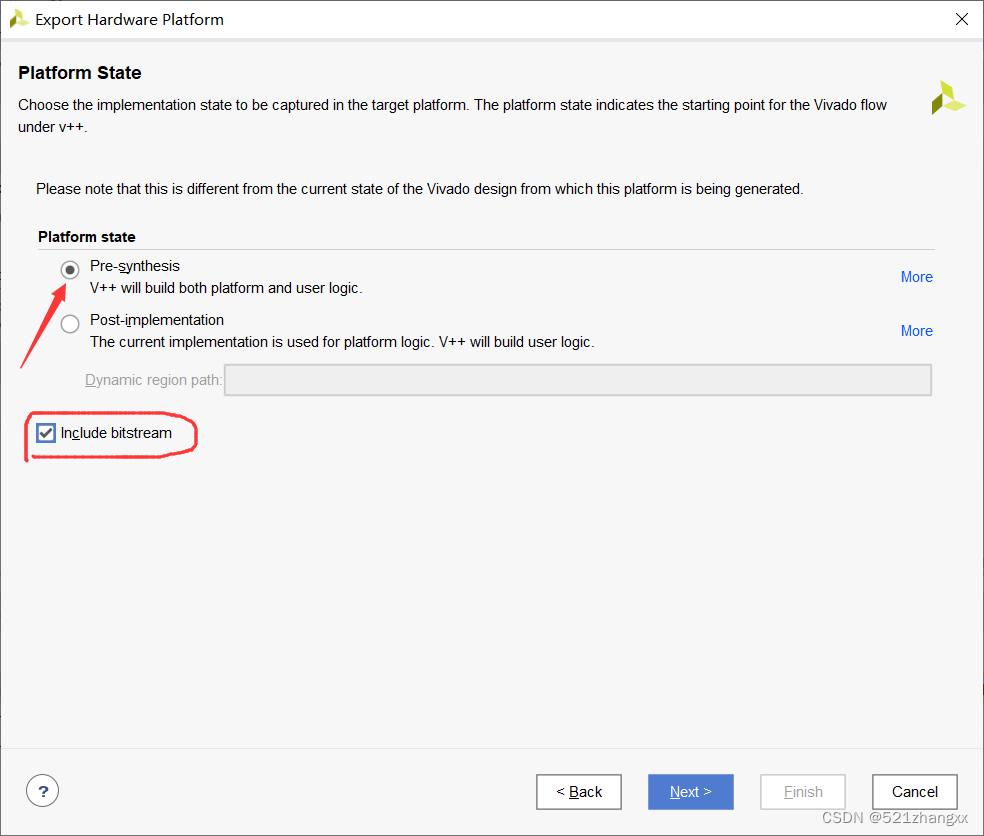Go to previous step with Back
This screenshot has height=836, width=984.
point(579,792)
